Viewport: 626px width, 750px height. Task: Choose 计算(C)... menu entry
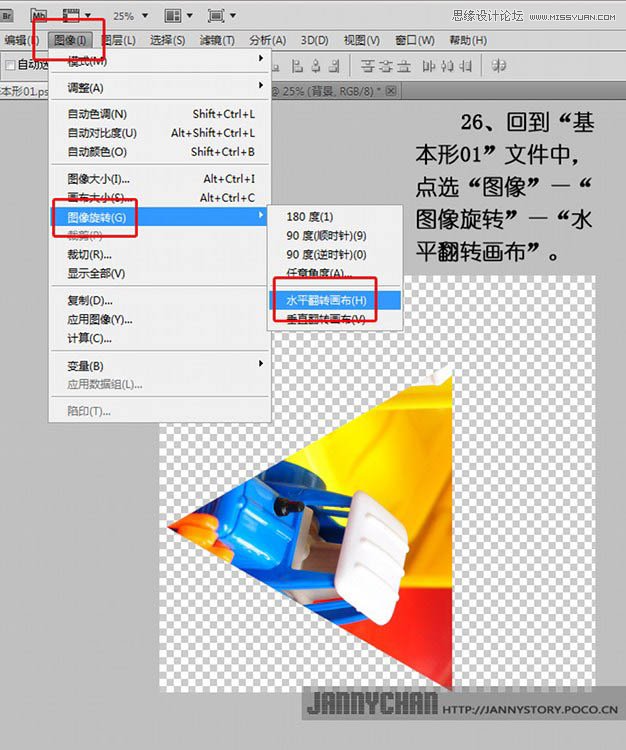[160, 338]
